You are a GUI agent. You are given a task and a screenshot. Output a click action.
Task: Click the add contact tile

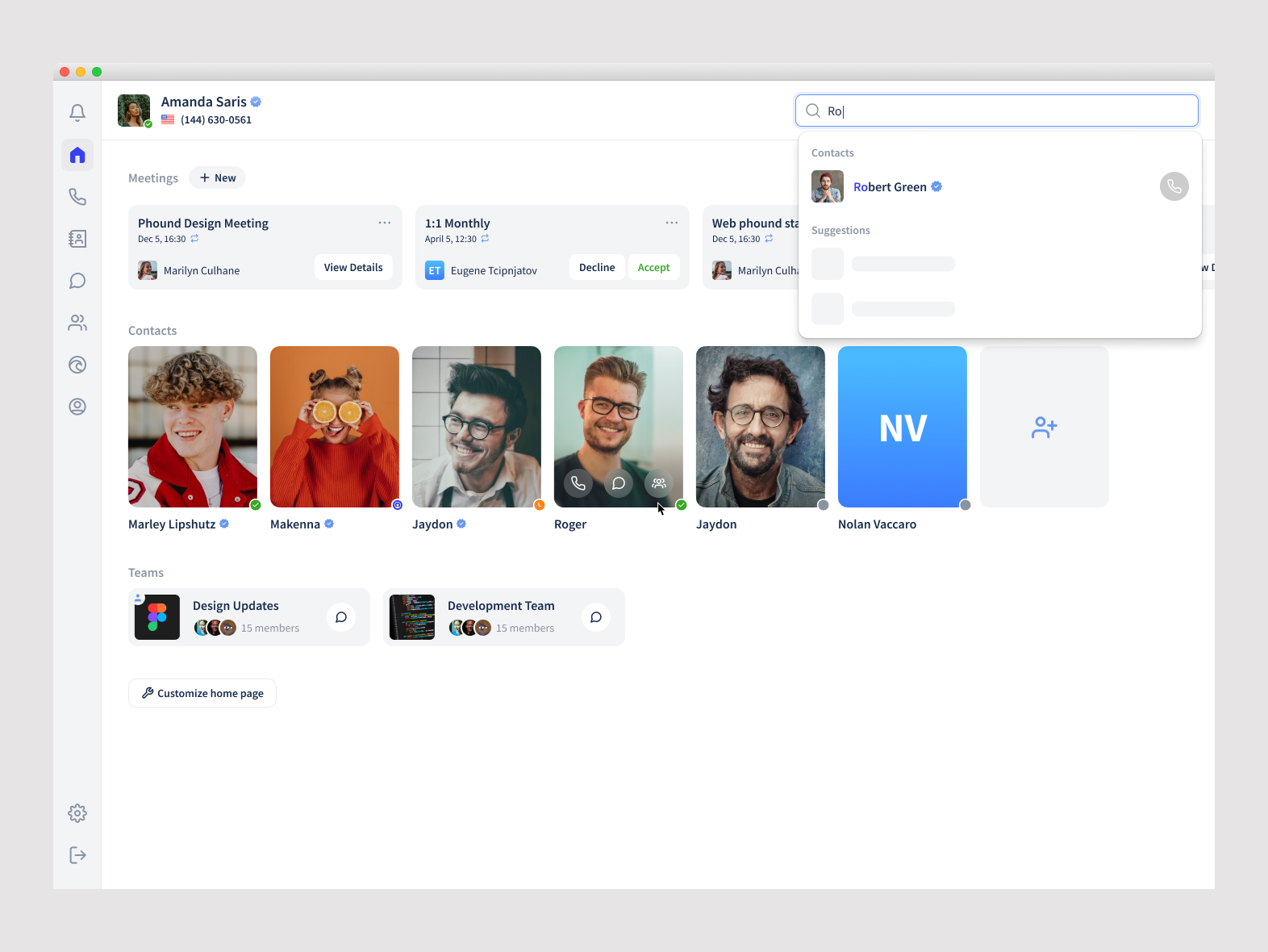(1045, 427)
